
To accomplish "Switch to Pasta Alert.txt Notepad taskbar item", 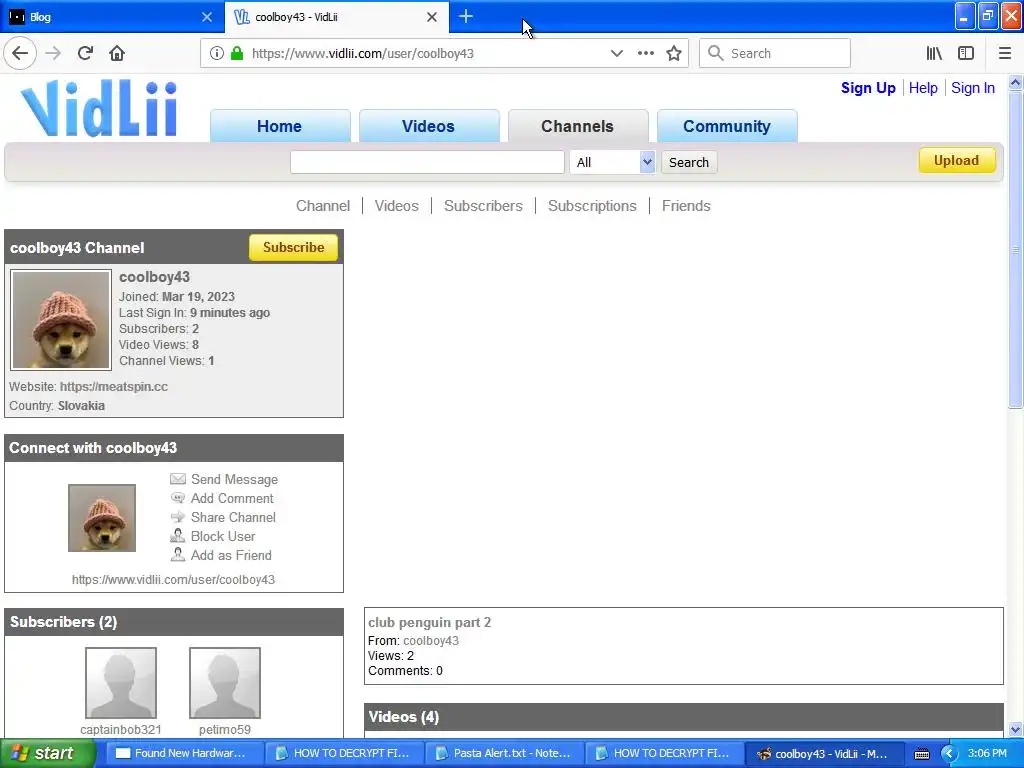I will [504, 753].
